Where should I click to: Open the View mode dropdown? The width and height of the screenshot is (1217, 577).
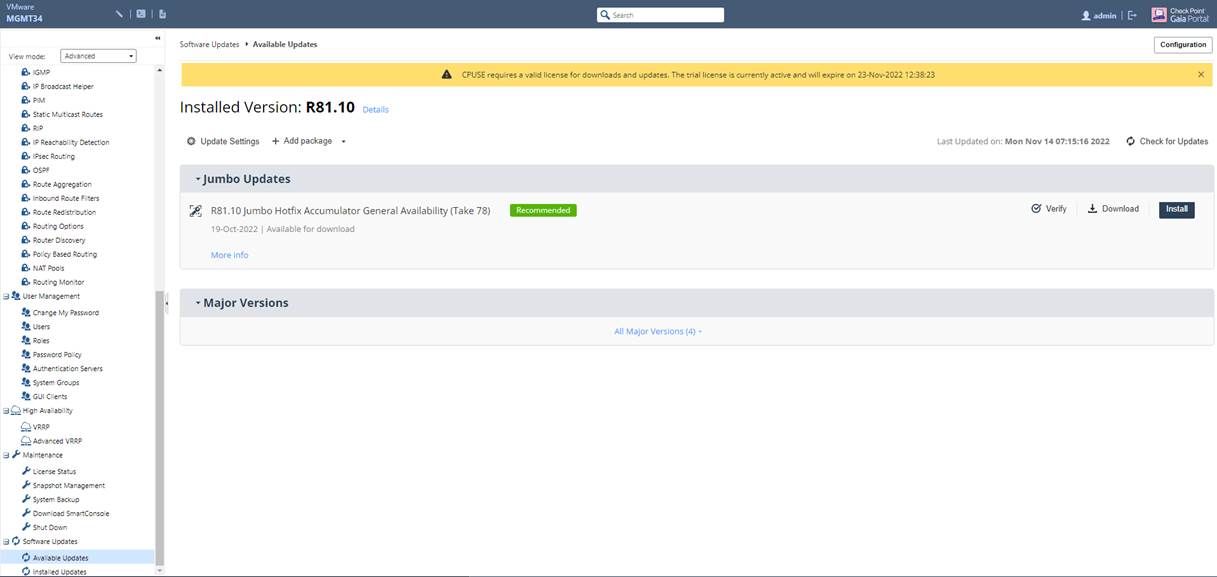pos(98,57)
